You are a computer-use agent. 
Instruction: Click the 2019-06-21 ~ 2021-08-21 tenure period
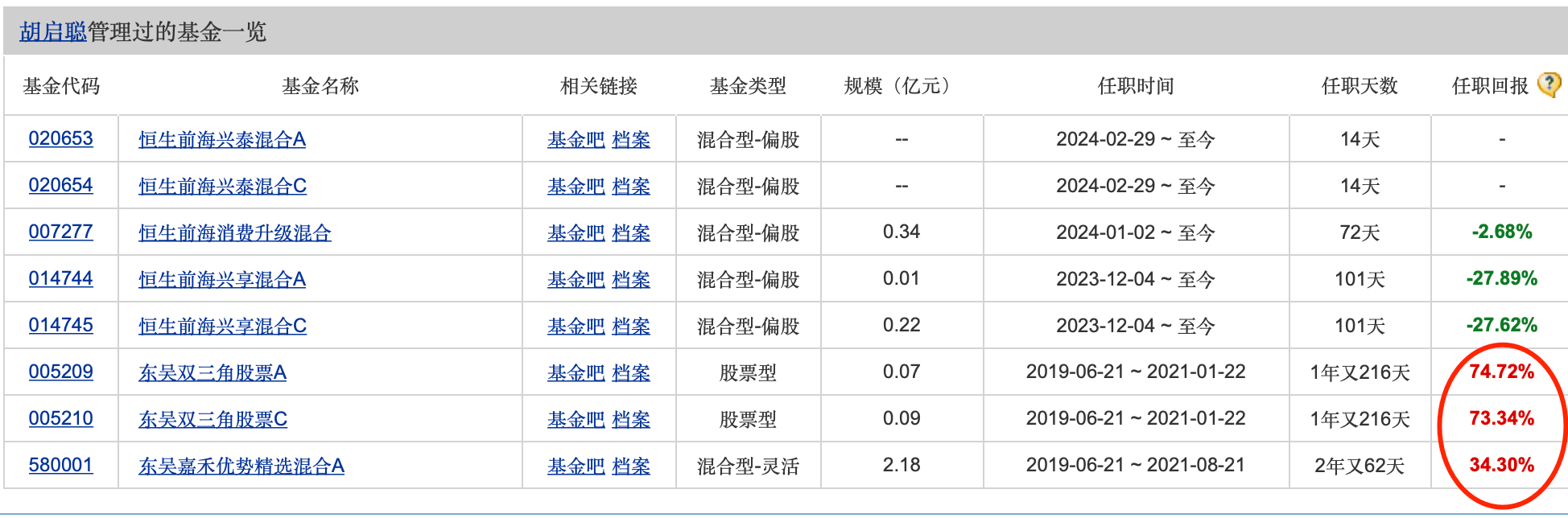(1136, 465)
